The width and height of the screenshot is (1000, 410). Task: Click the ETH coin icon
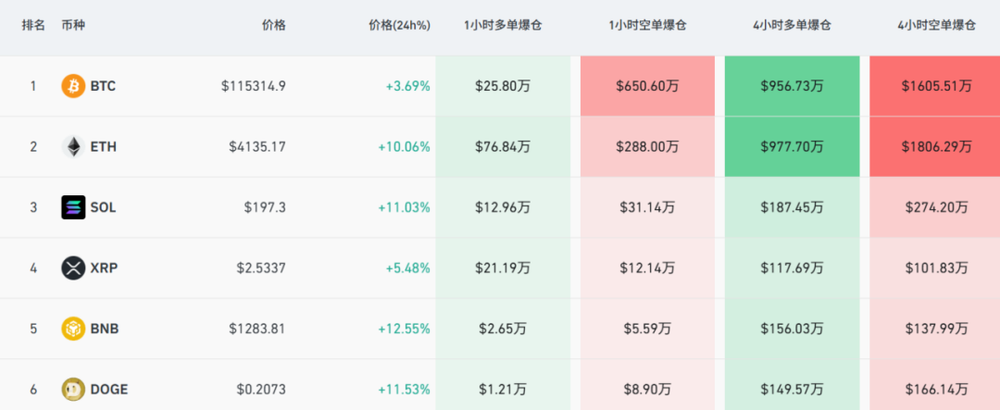point(73,147)
